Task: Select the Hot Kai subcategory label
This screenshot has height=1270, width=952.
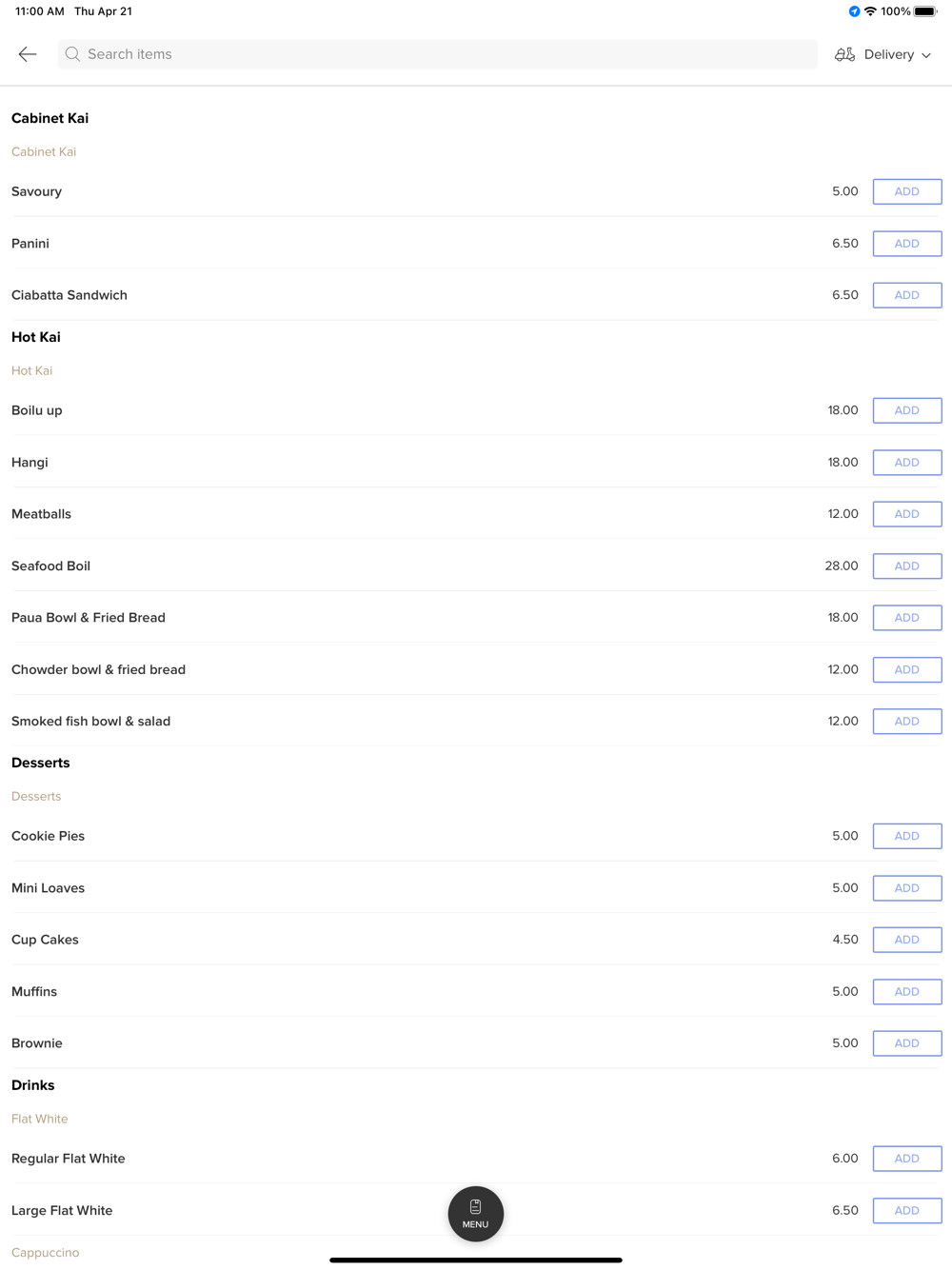Action: pyautogui.click(x=32, y=371)
